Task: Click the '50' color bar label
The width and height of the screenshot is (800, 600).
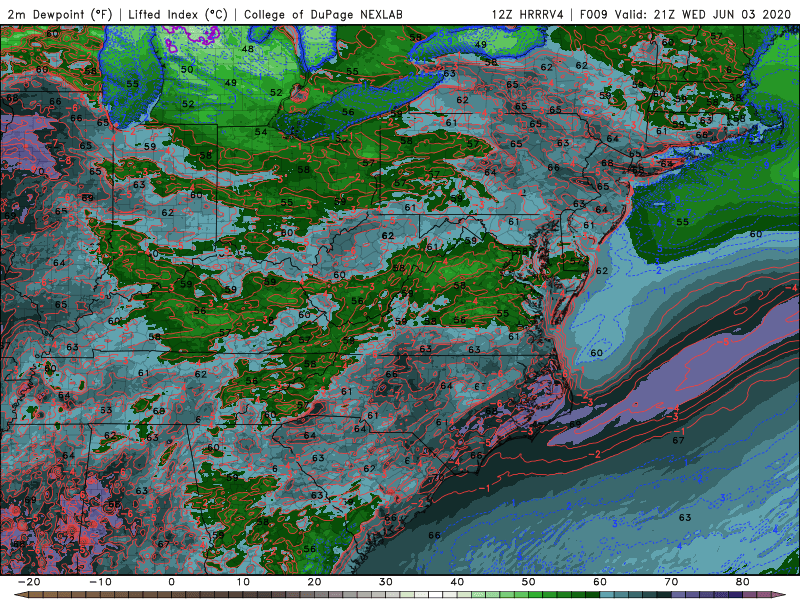Action: pos(529,582)
